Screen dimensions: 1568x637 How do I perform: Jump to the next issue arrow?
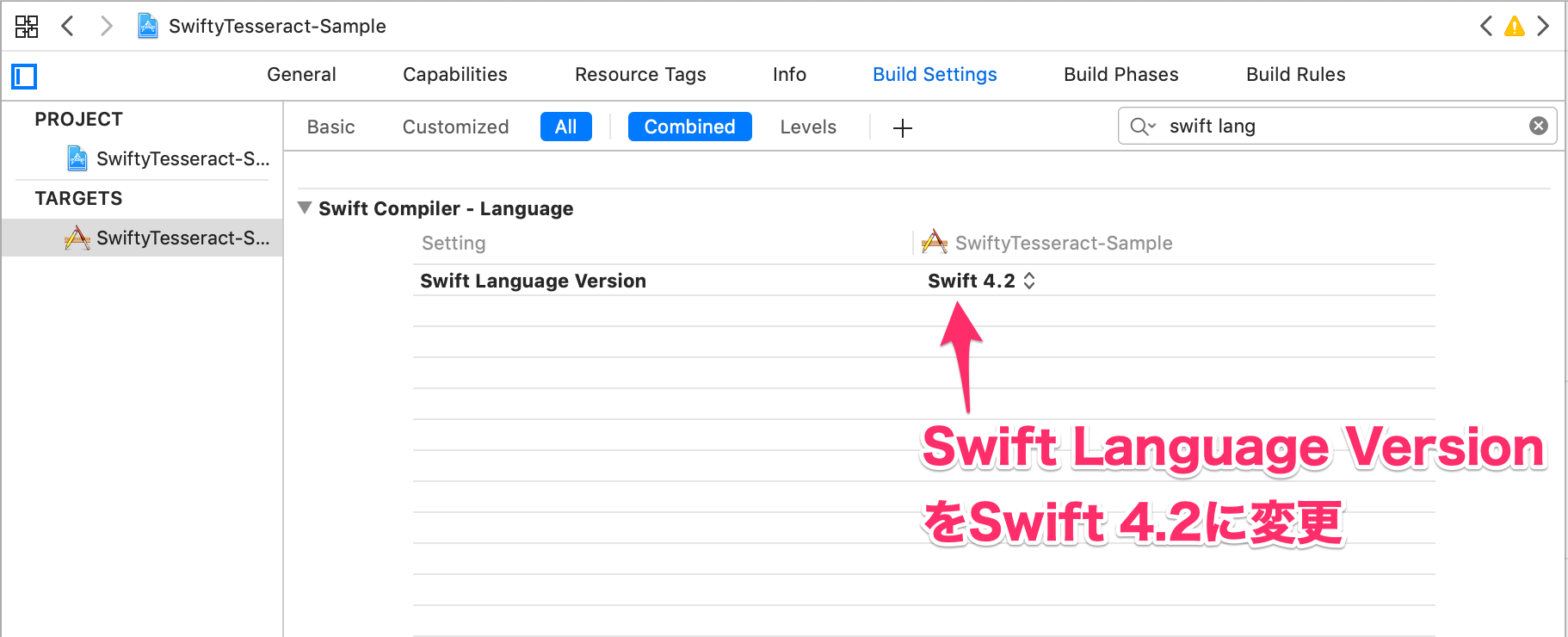tap(1543, 27)
